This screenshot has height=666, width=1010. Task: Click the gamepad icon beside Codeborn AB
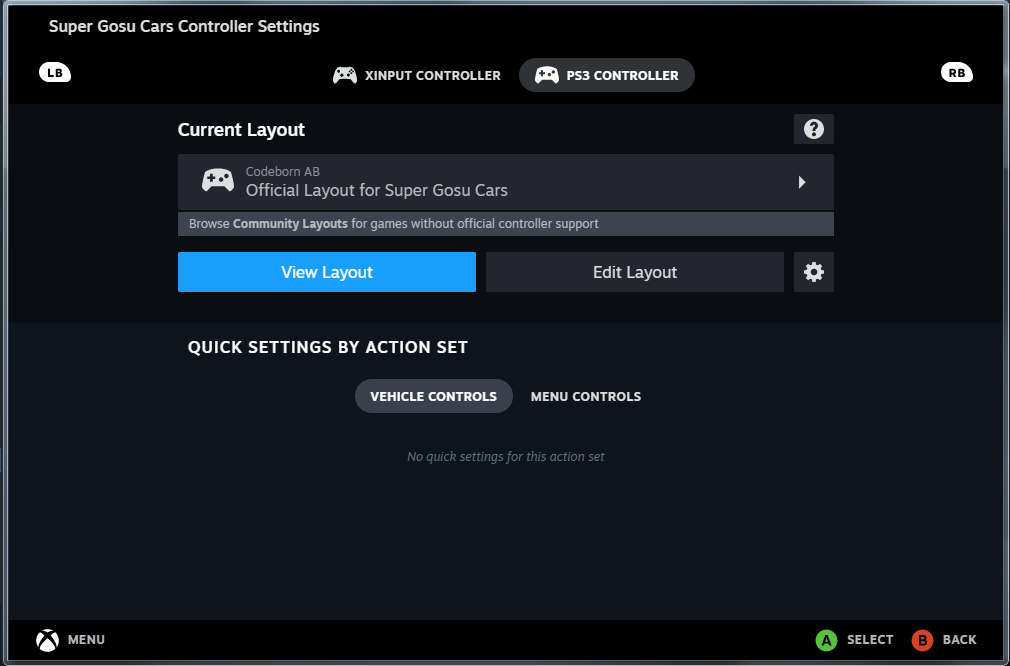tap(218, 181)
